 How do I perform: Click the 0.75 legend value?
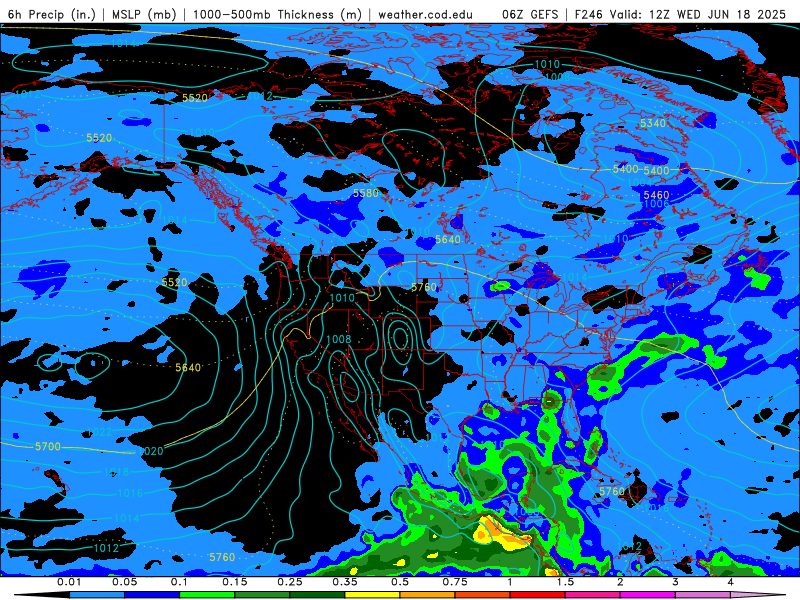click(455, 582)
